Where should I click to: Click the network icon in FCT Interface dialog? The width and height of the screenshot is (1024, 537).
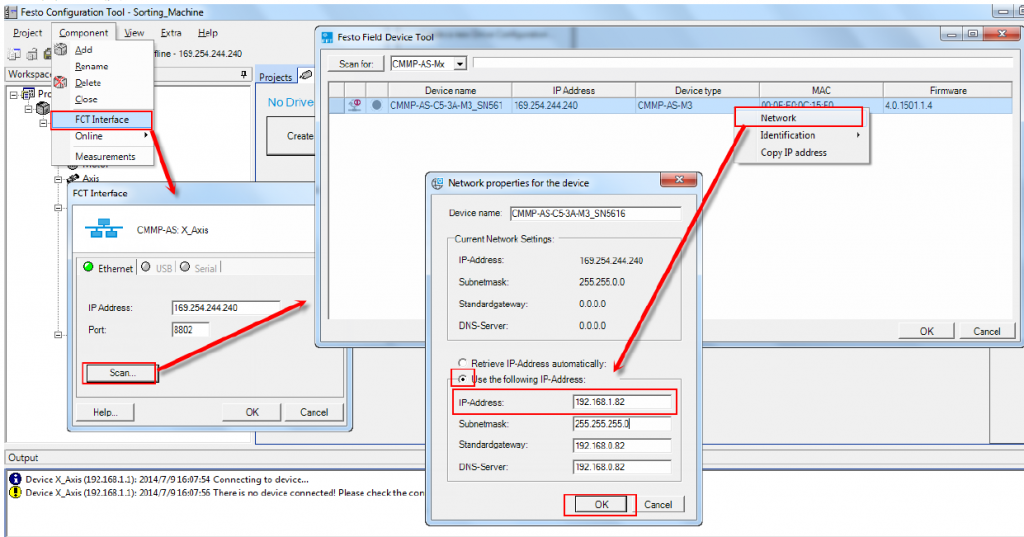pos(103,229)
